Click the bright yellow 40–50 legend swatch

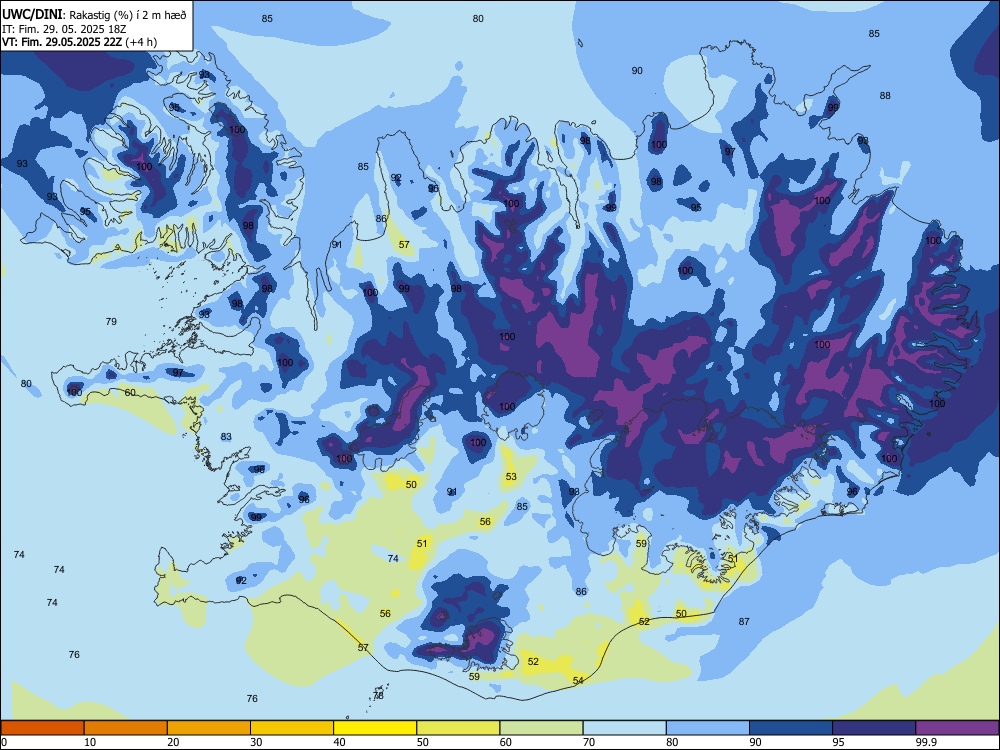coord(375,728)
